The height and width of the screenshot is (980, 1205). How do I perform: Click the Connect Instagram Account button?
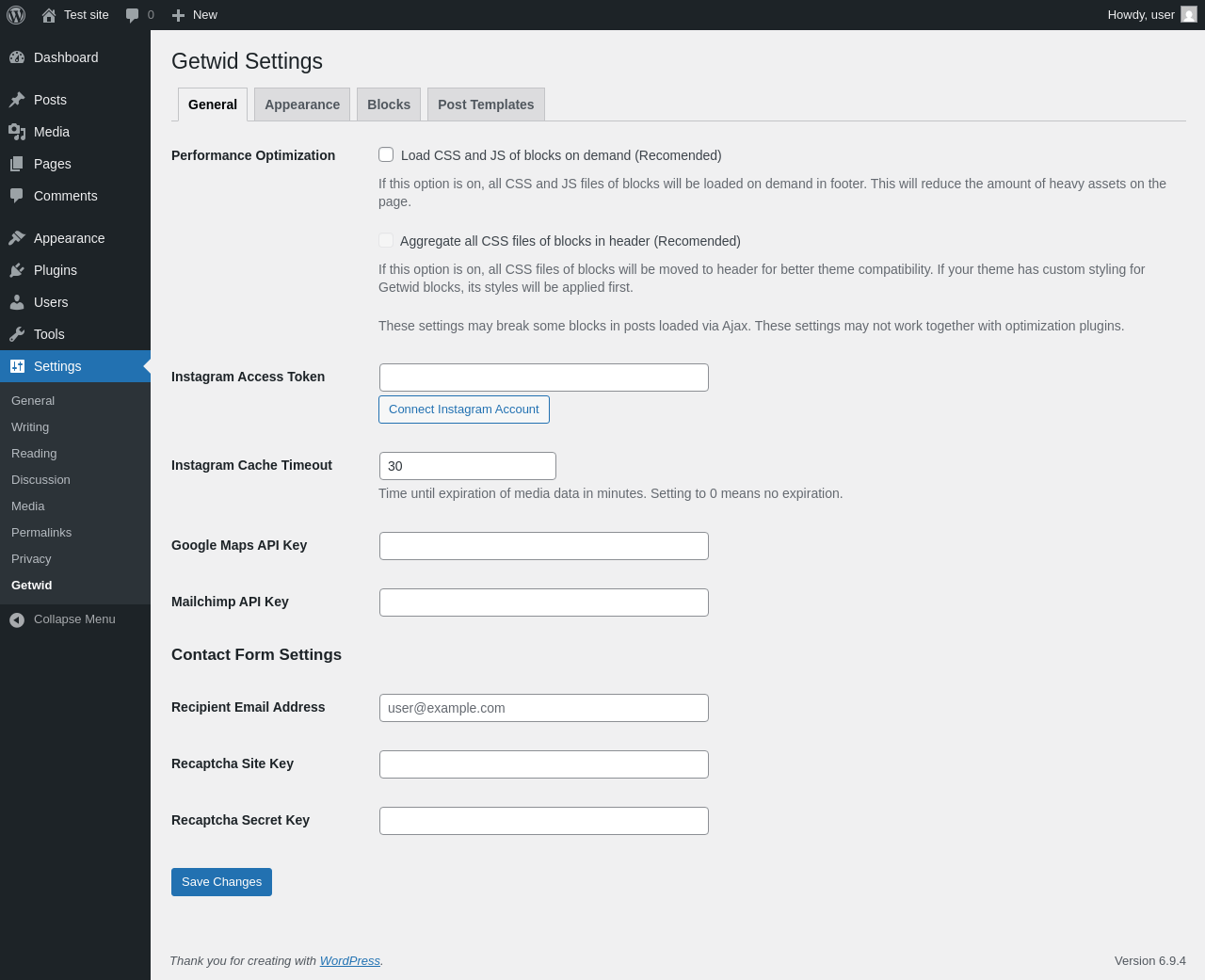click(x=464, y=410)
